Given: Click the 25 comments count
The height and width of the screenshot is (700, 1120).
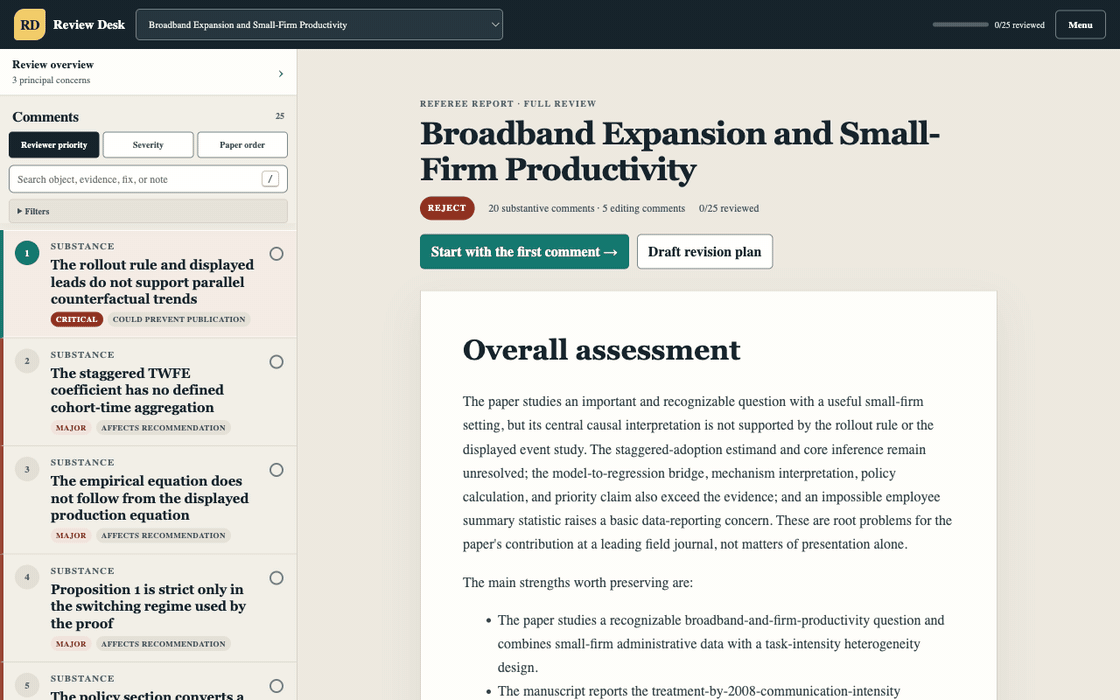Looking at the screenshot, I should 280,116.
